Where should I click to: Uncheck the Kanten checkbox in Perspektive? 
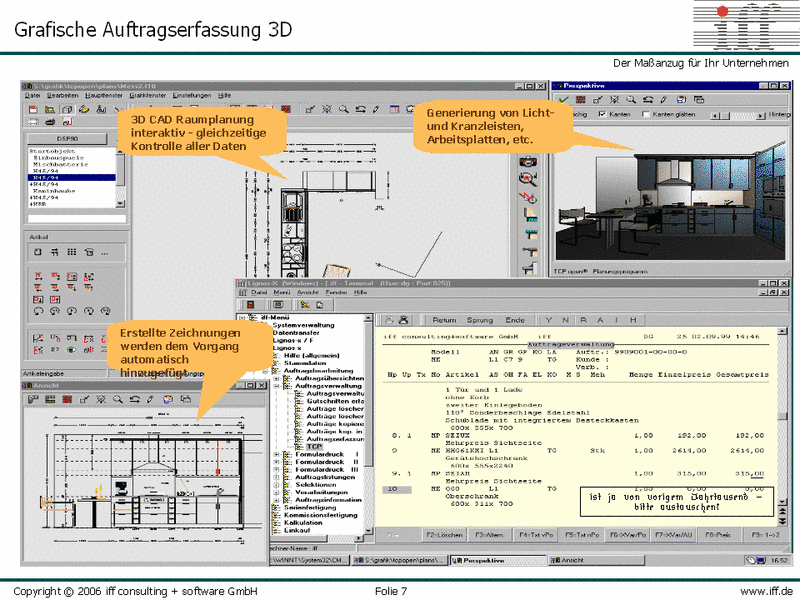[603, 114]
